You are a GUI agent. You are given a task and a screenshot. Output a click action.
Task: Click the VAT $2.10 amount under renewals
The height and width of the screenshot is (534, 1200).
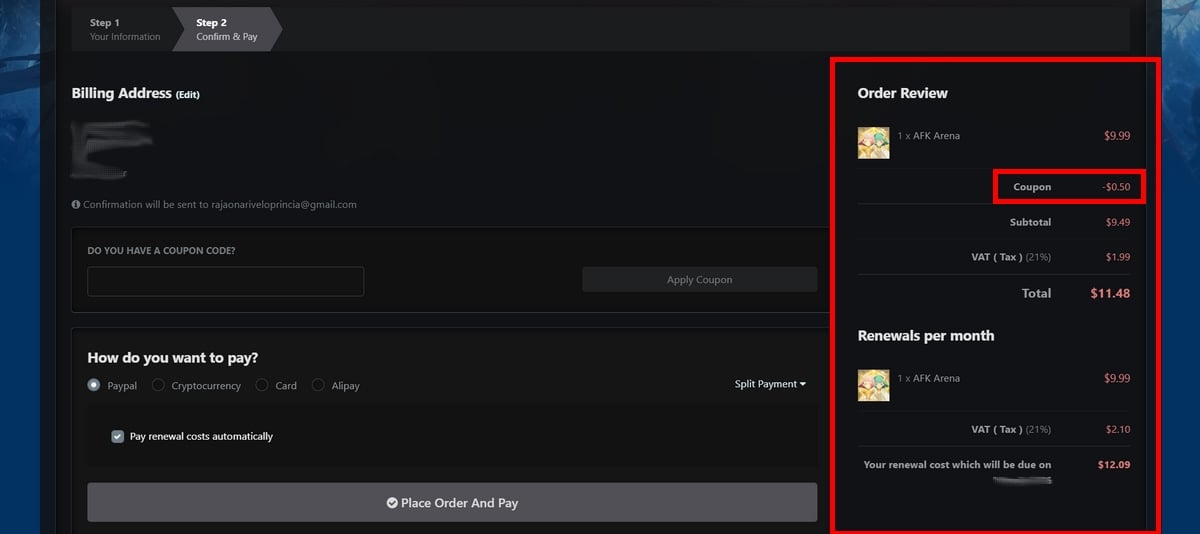click(x=1118, y=430)
